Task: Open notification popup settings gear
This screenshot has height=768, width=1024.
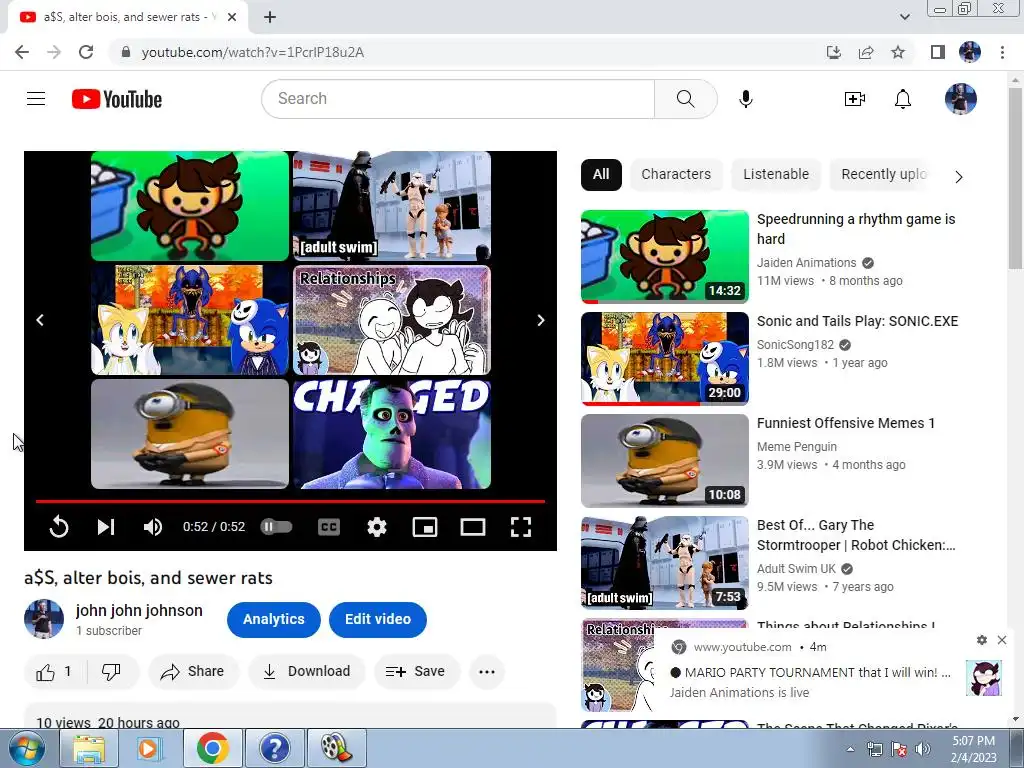Action: tap(982, 640)
